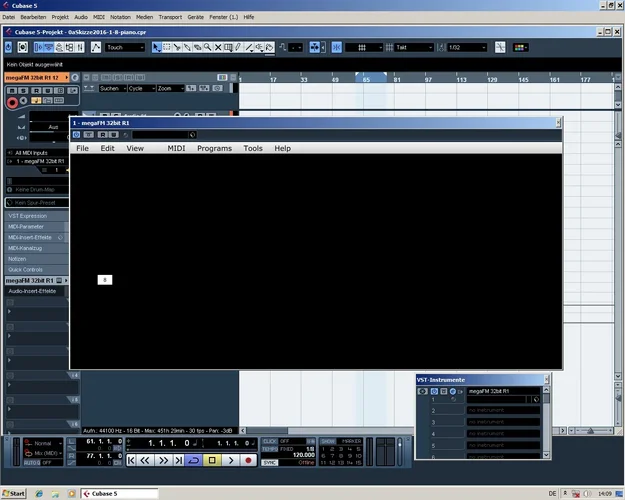The width and height of the screenshot is (625, 500).
Task: Select the Erase tool
Action: coord(197,47)
